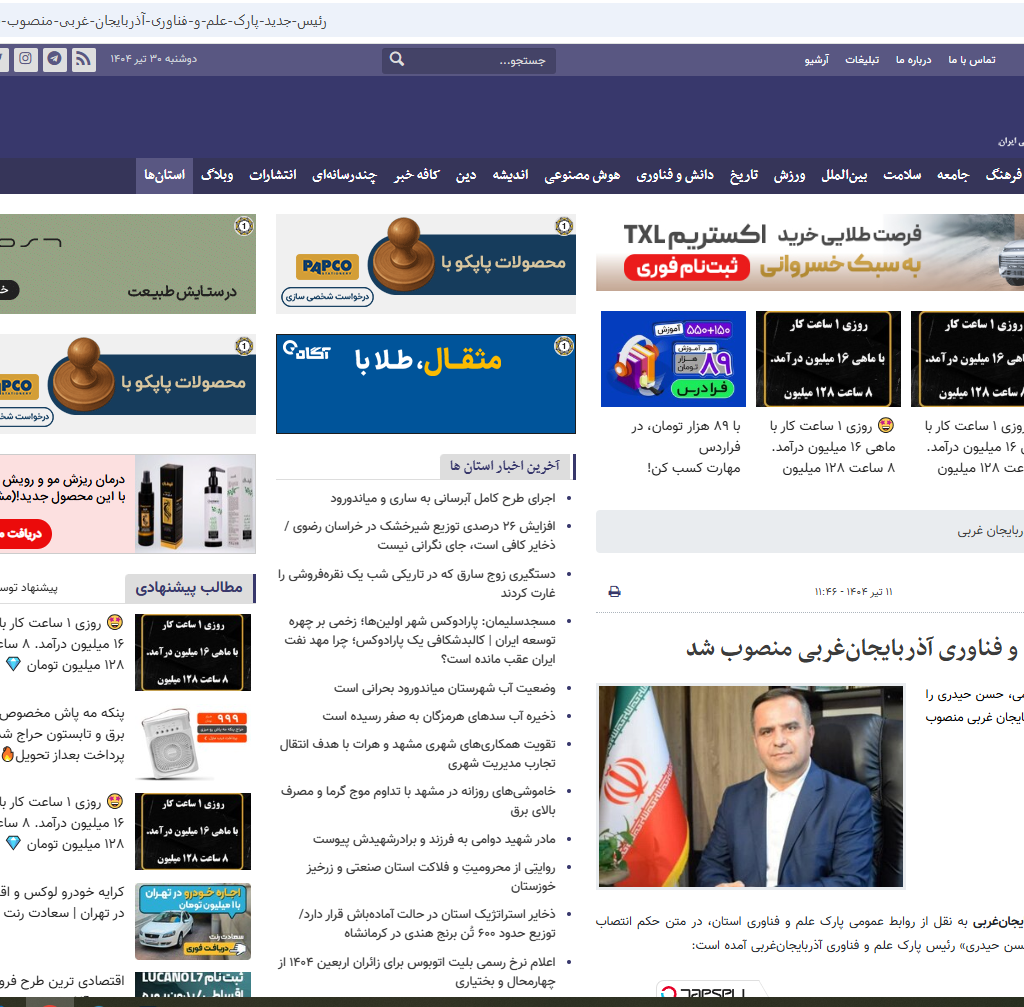Print the article using printer icon
This screenshot has height=1007, width=1024.
614,592
